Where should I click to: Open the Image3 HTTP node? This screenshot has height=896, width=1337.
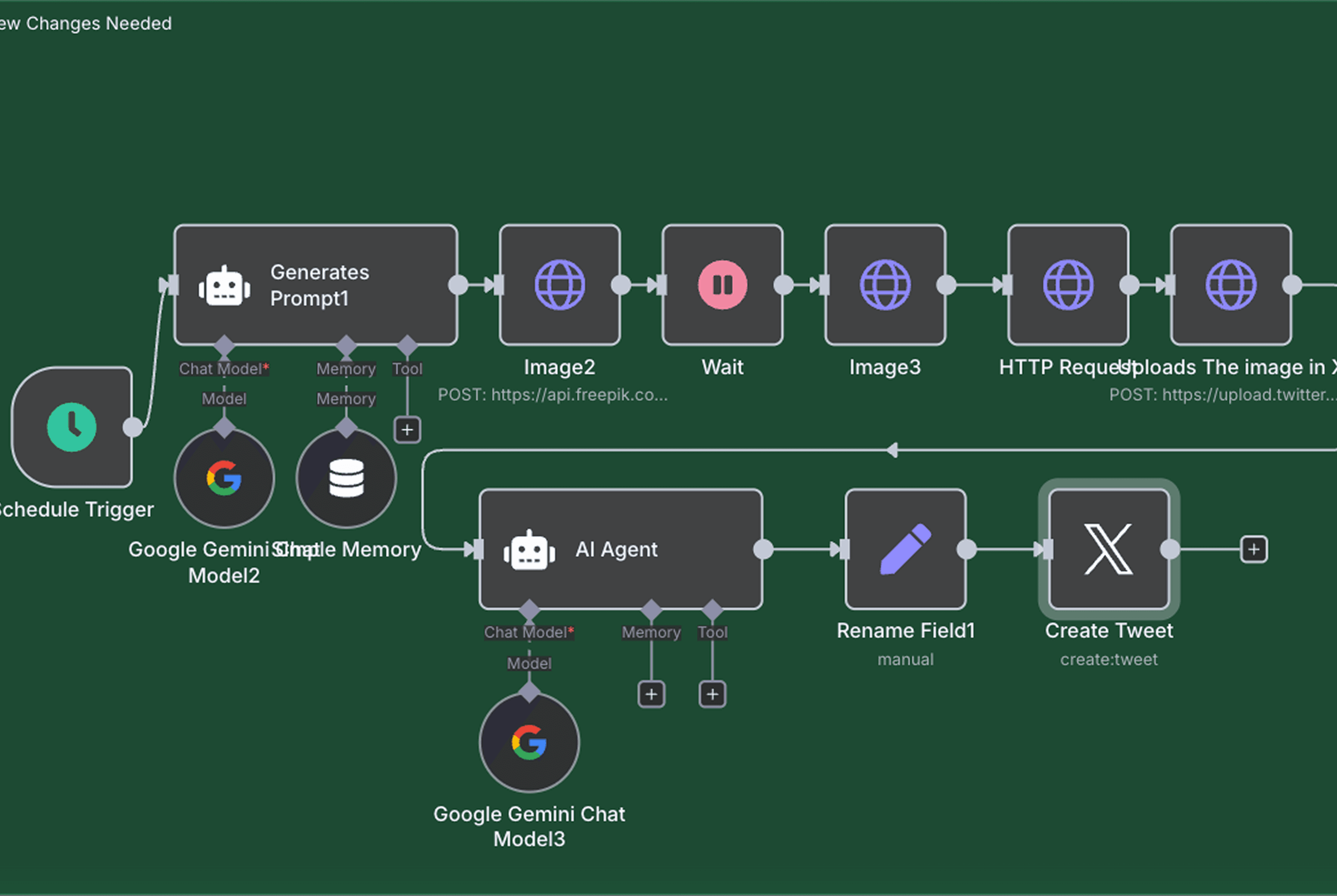(885, 284)
